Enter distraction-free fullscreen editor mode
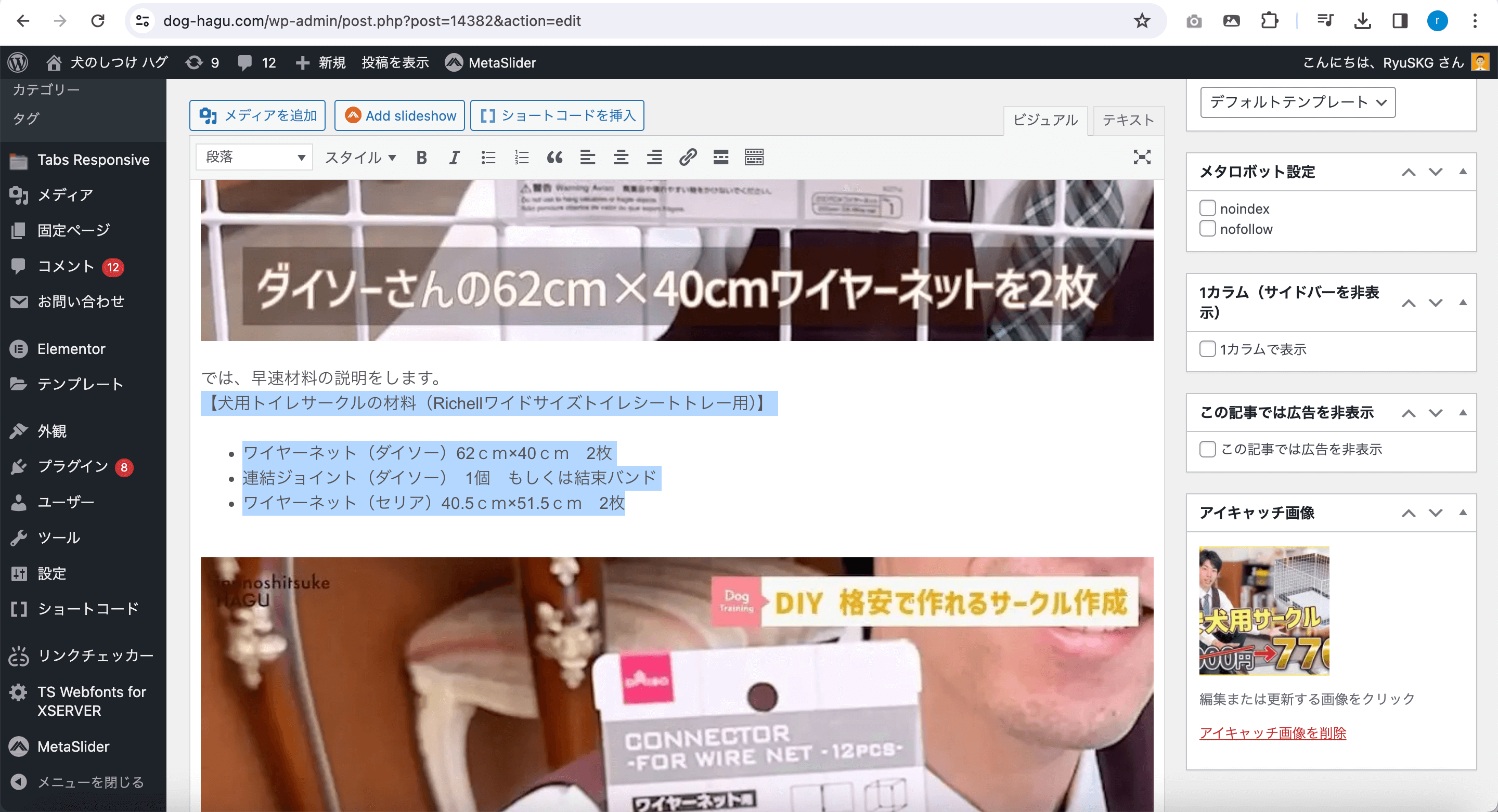The image size is (1498, 812). tap(1142, 157)
